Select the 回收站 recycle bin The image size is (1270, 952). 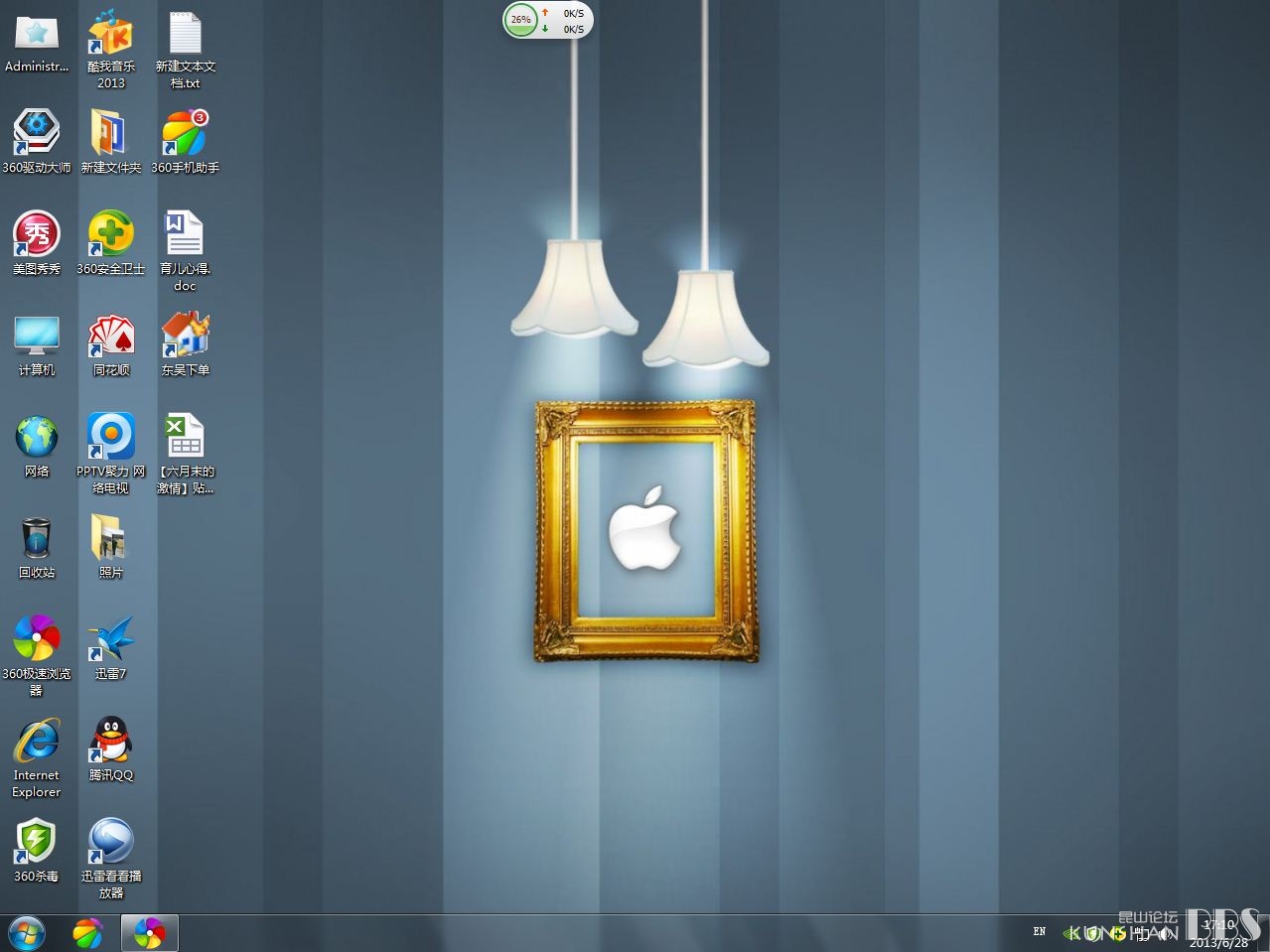37,548
